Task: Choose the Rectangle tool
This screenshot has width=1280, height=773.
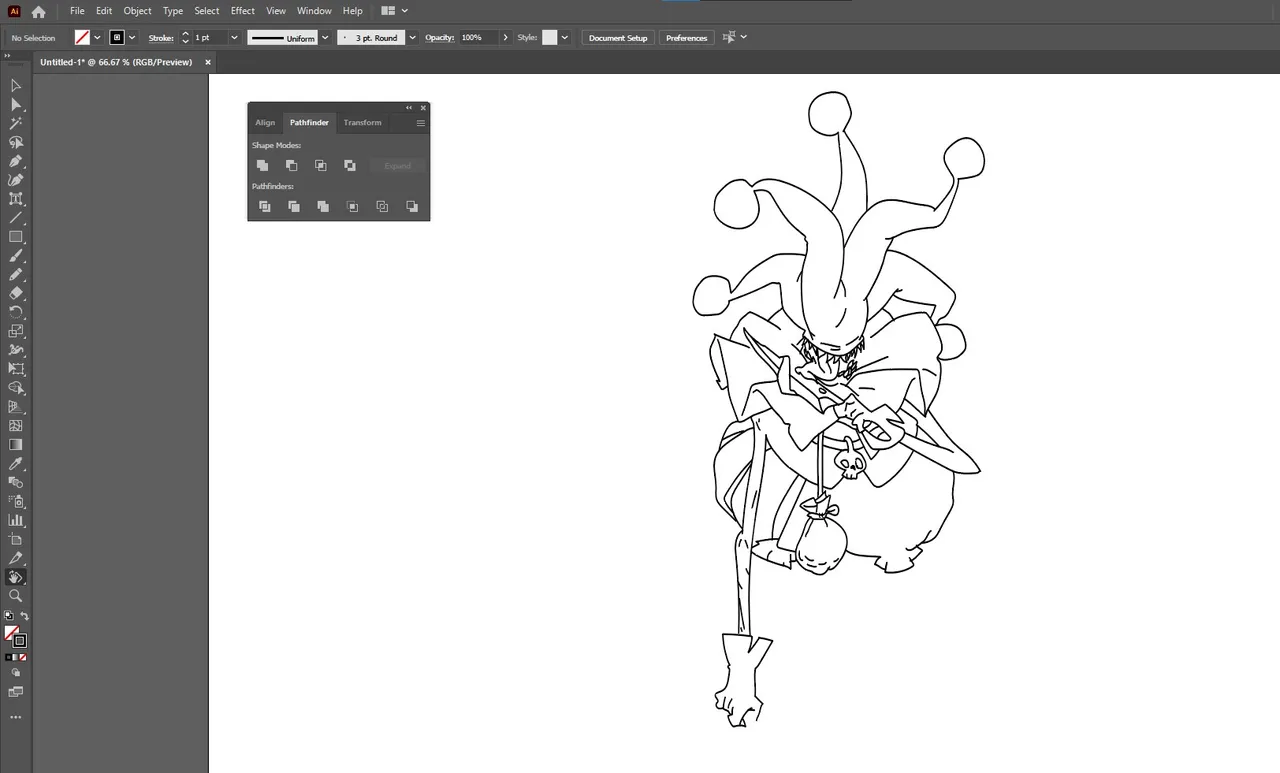Action: tap(16, 237)
